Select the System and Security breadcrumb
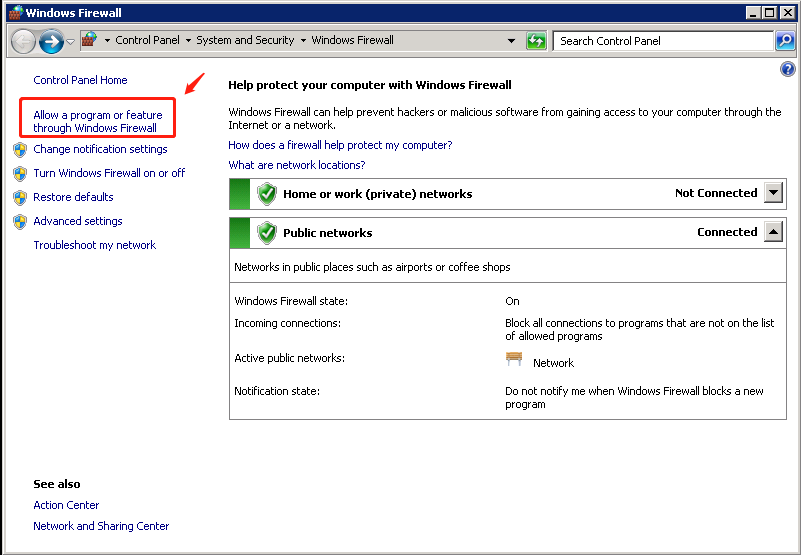The width and height of the screenshot is (801, 555). (245, 40)
